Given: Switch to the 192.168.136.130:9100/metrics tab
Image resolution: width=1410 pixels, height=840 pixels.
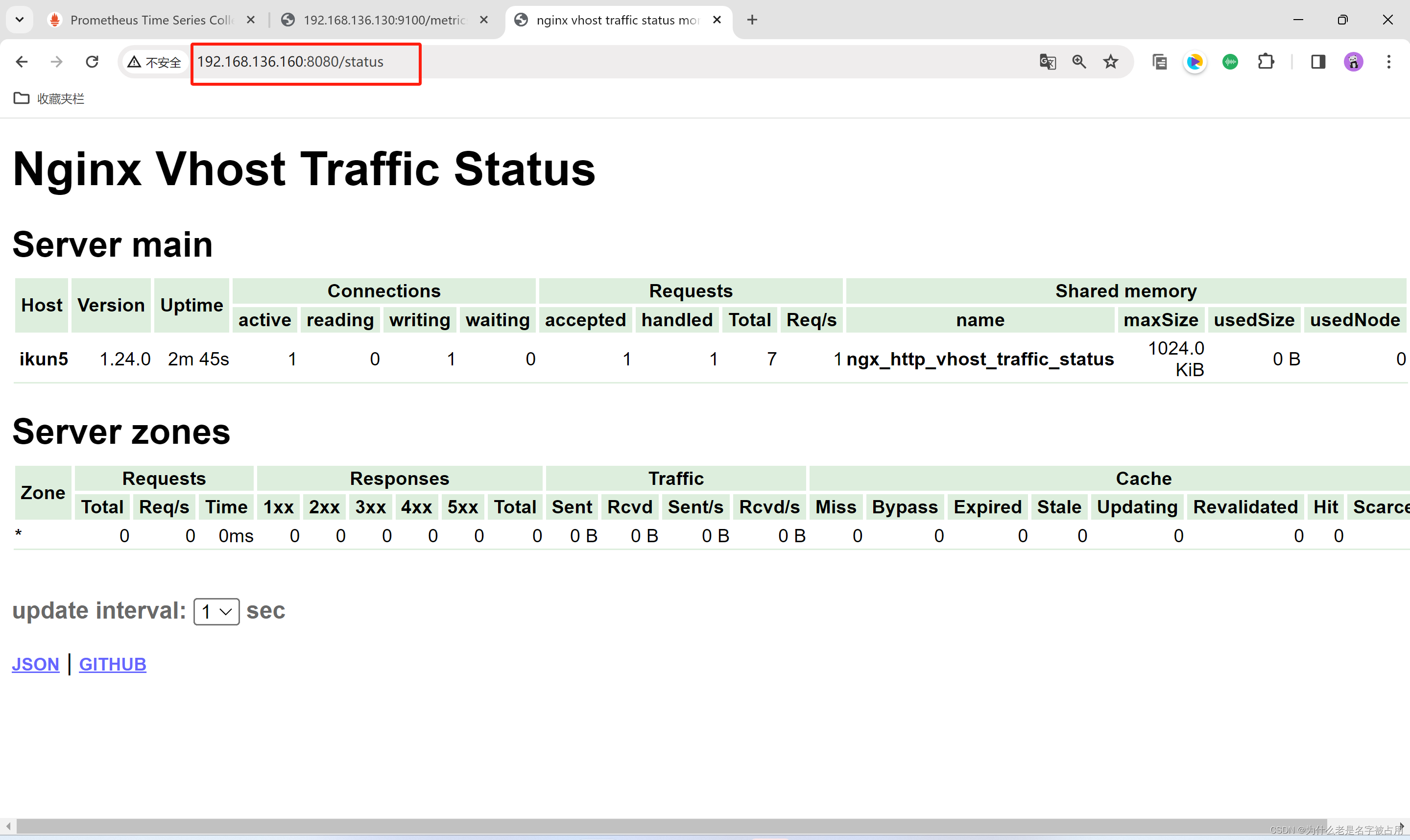Looking at the screenshot, I should pos(385,21).
